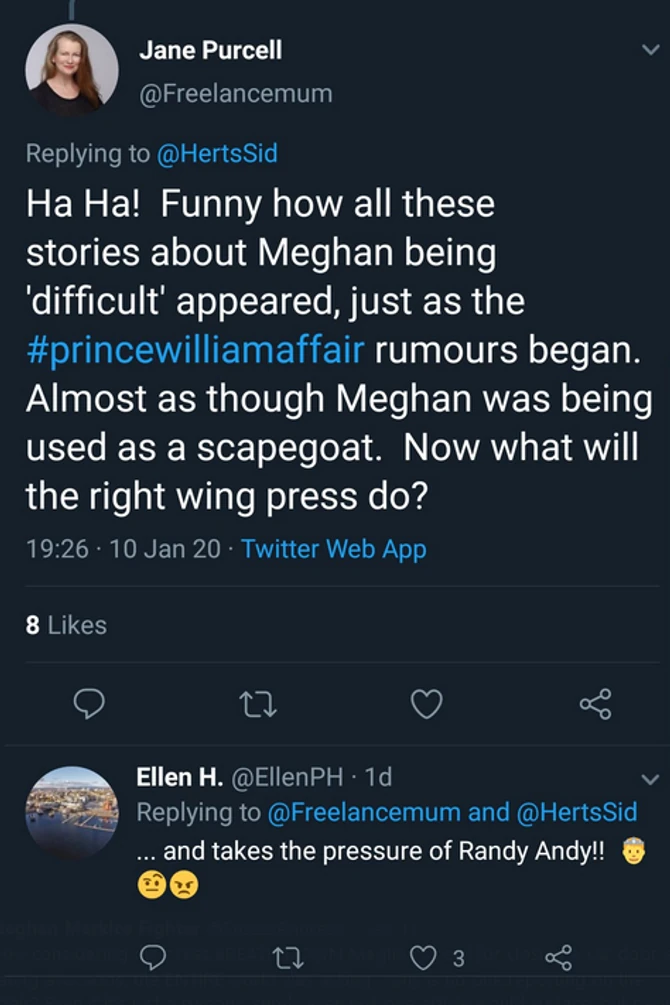Share Jane Purcell's main tweet

(x=595, y=705)
